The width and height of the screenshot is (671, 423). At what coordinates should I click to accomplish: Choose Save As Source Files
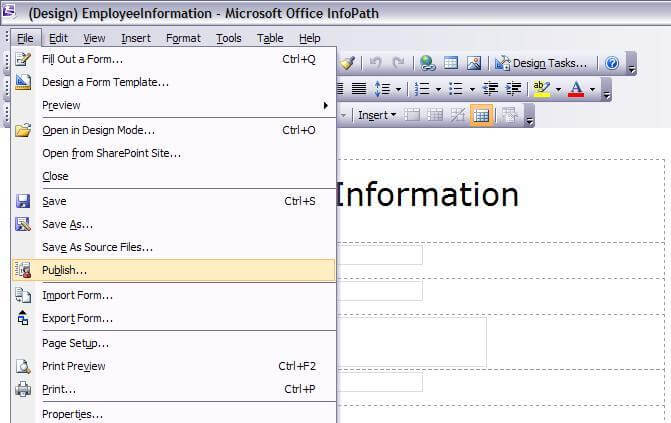tap(174, 247)
